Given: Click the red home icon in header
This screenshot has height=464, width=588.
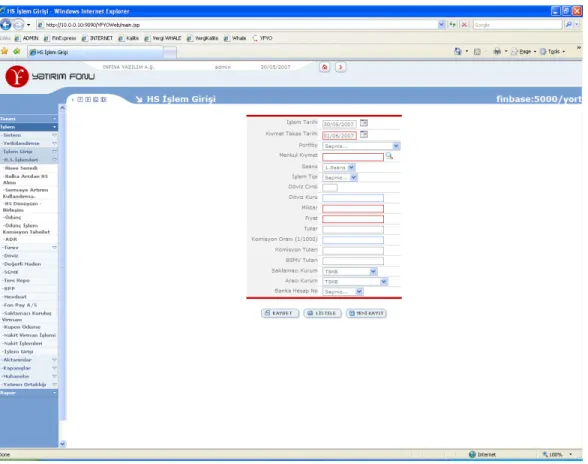Looking at the screenshot, I should click(x=325, y=67).
